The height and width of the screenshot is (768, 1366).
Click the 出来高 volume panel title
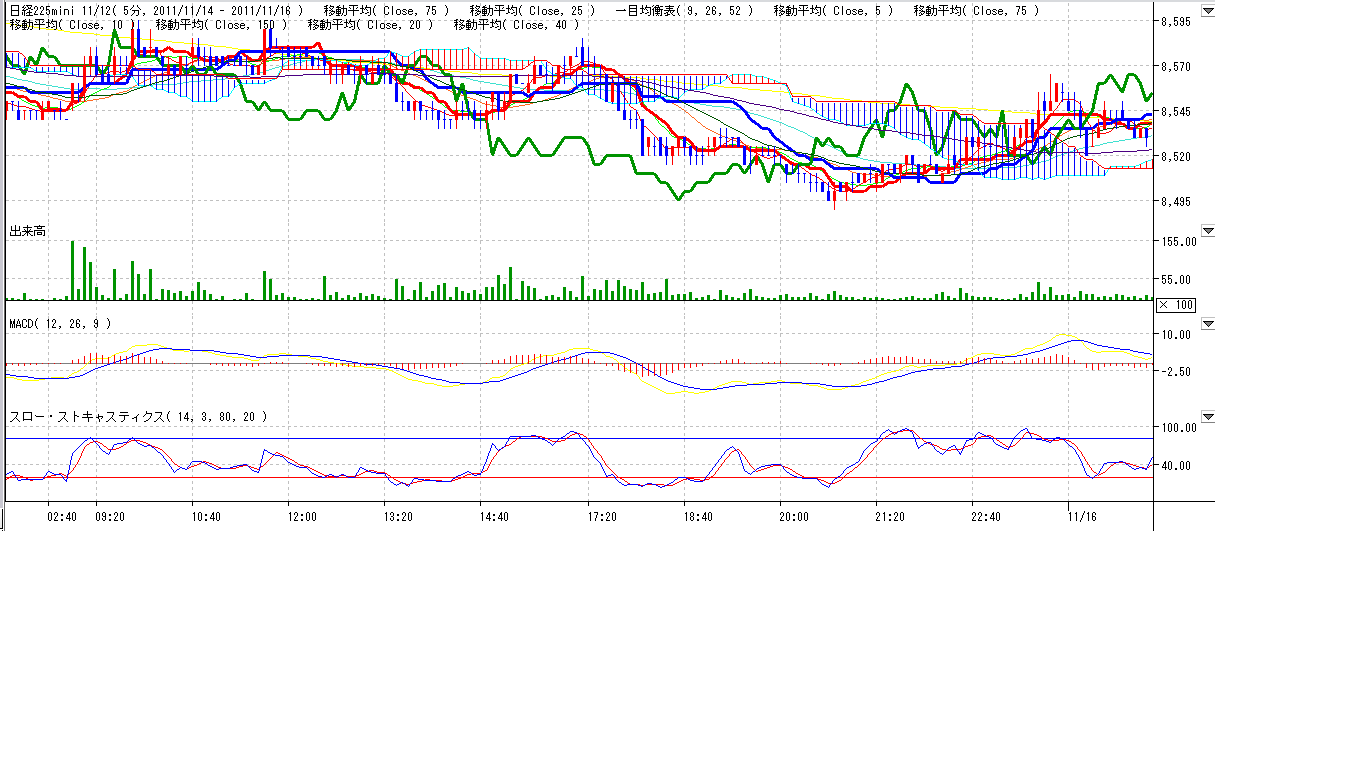(x=28, y=231)
